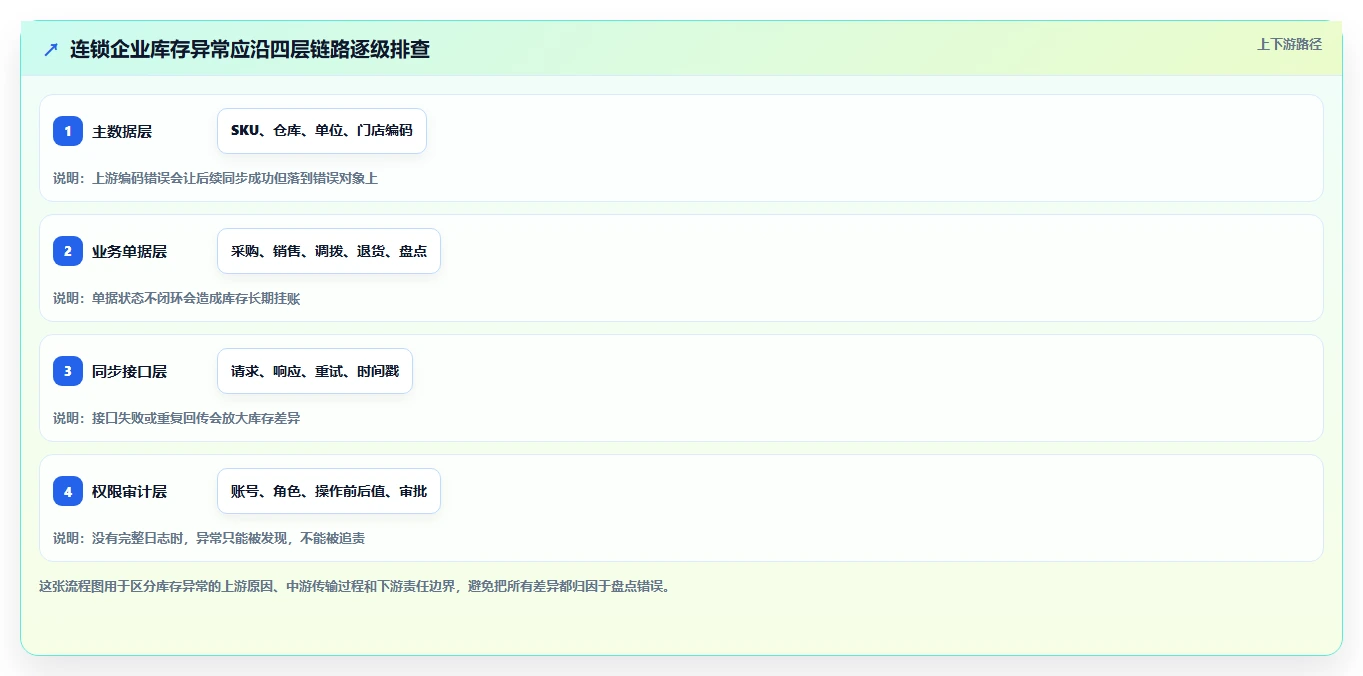Click the note about 没有完整日志
Image resolution: width=1363 pixels, height=676 pixels.
tap(209, 538)
